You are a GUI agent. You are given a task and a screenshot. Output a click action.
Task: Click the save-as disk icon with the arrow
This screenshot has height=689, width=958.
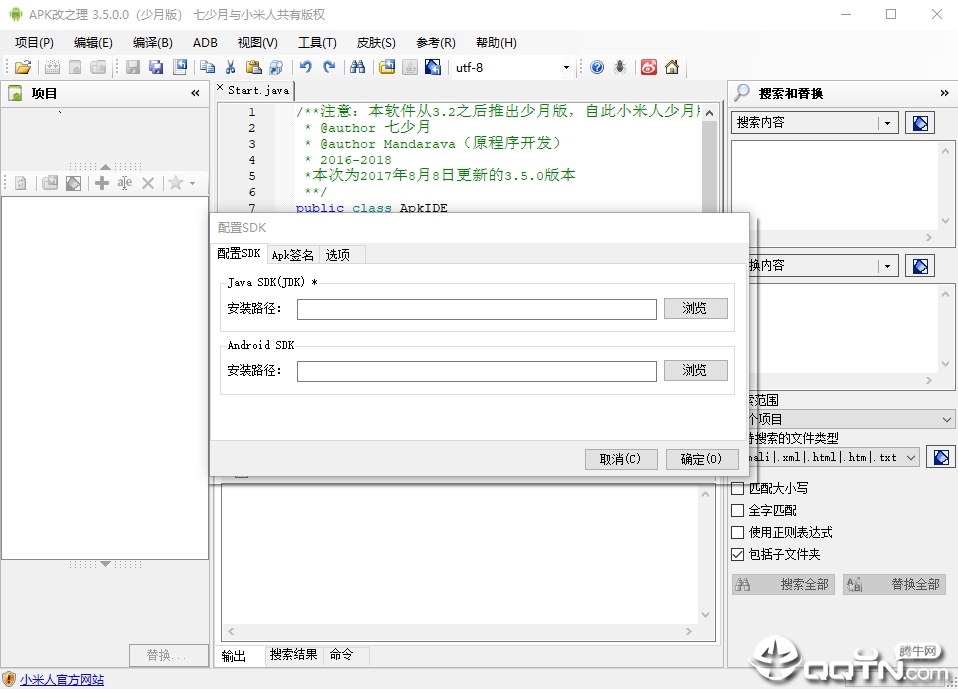tap(180, 67)
